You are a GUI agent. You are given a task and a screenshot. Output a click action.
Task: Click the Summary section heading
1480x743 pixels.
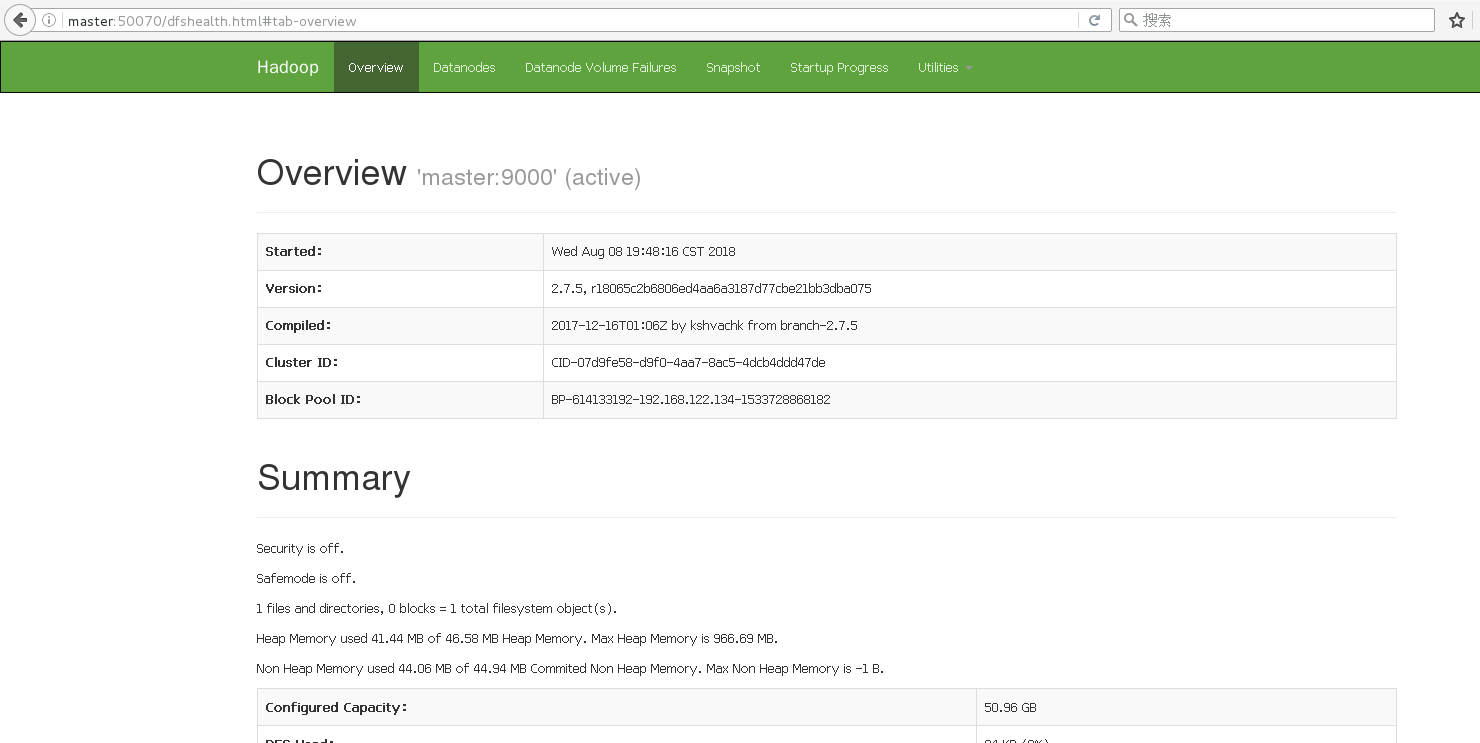point(333,478)
